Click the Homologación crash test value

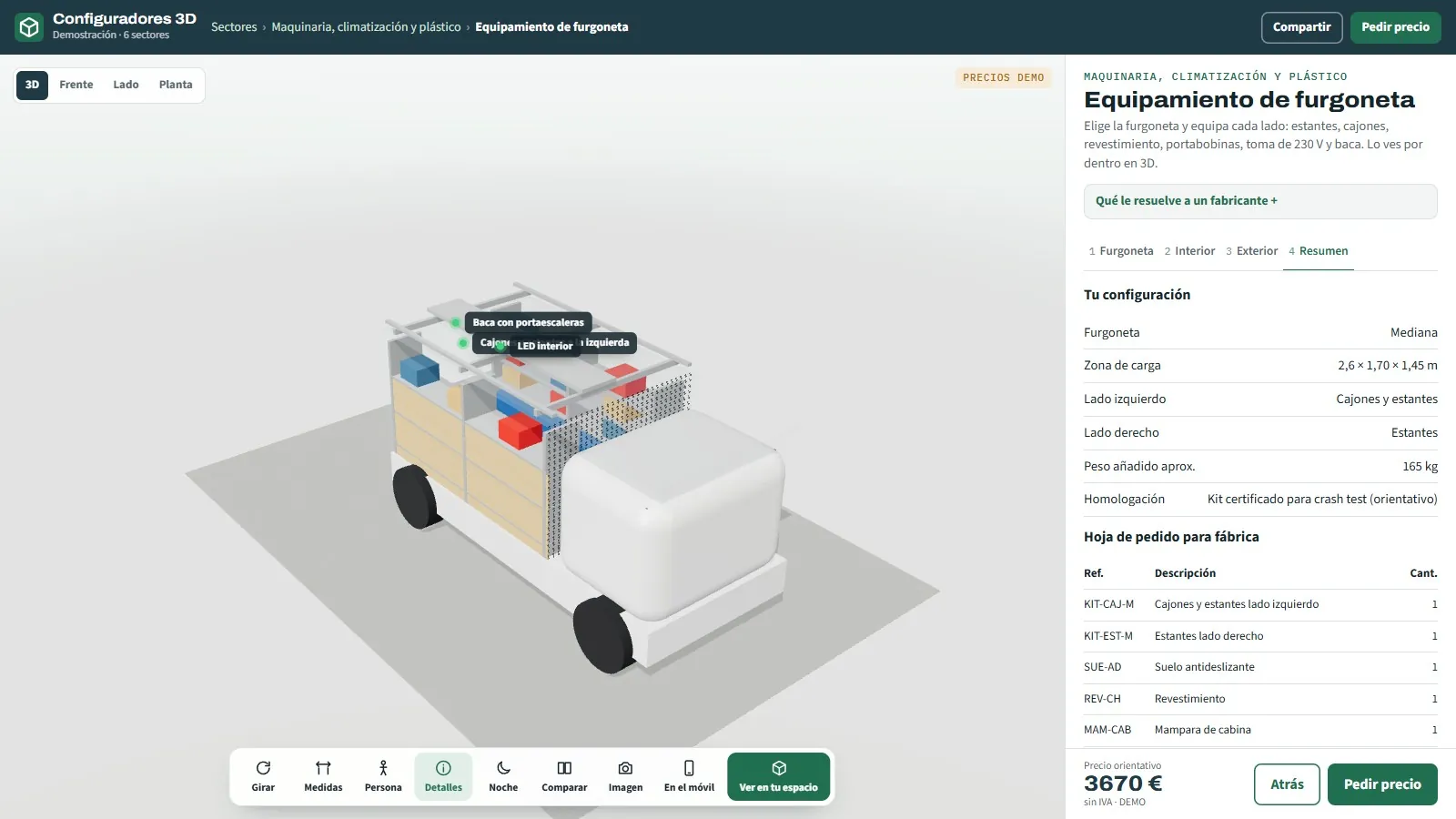point(1322,500)
